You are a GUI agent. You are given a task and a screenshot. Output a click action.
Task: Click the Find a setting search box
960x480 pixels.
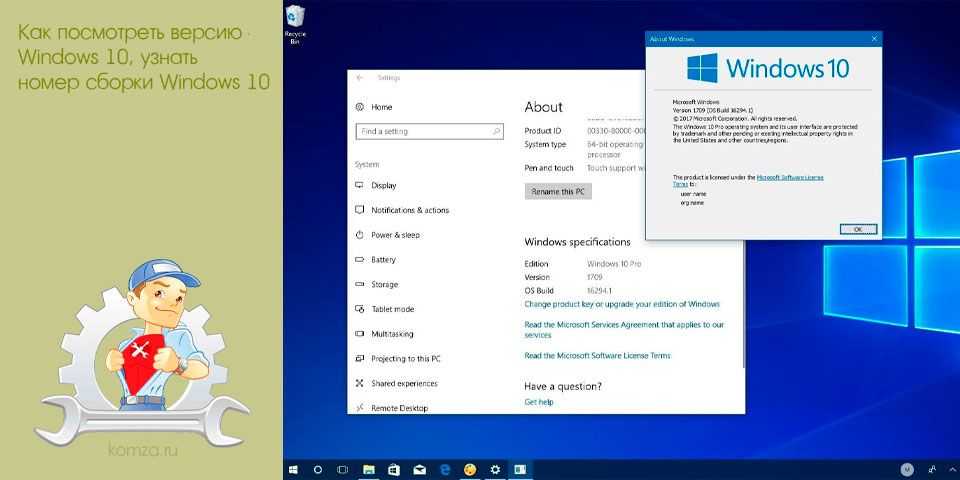[x=429, y=132]
